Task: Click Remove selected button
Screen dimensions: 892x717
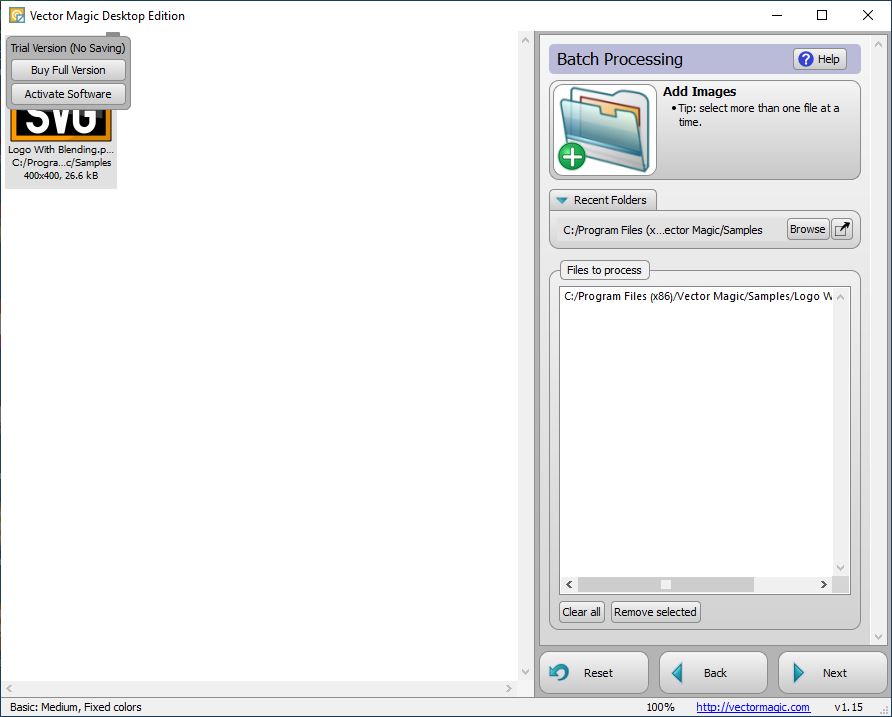Action: (655, 612)
